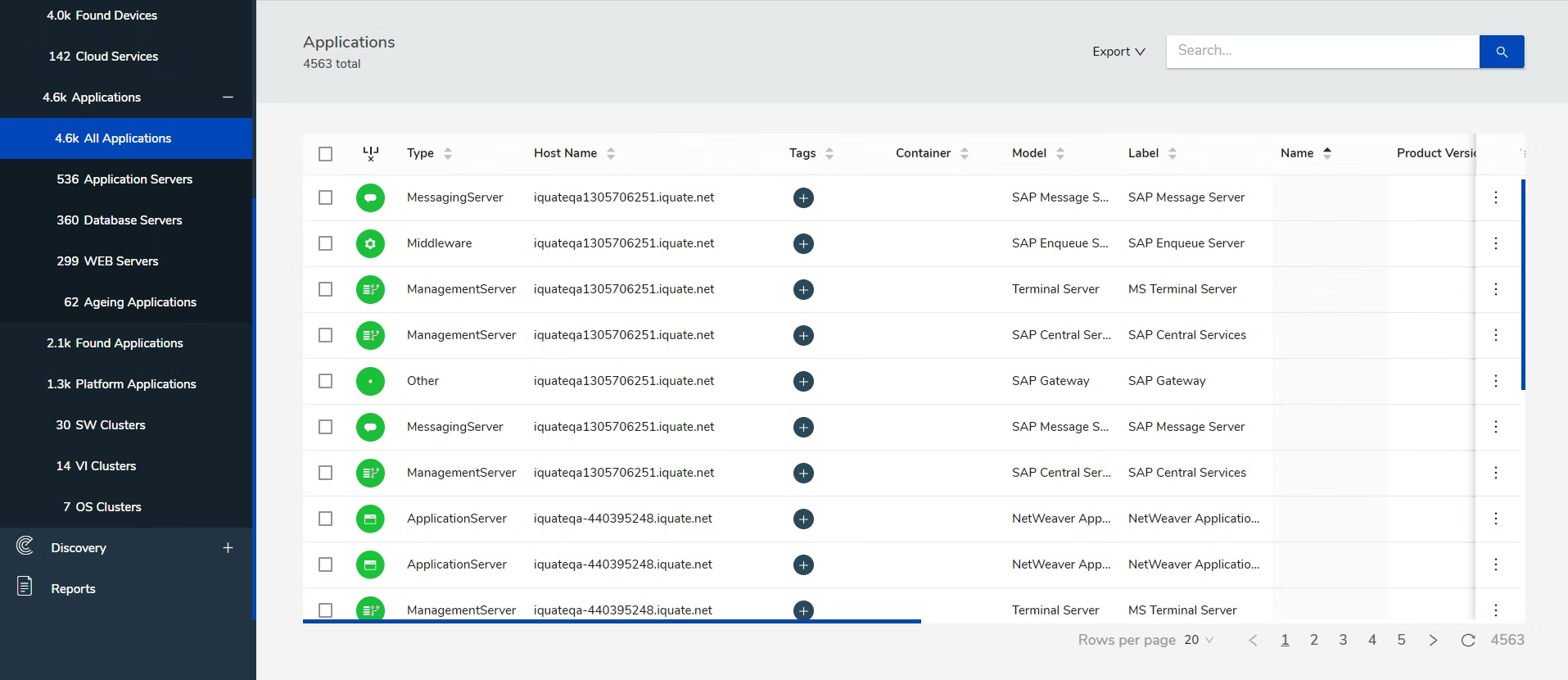Check second ApplicationServer row checkbox

tap(325, 564)
